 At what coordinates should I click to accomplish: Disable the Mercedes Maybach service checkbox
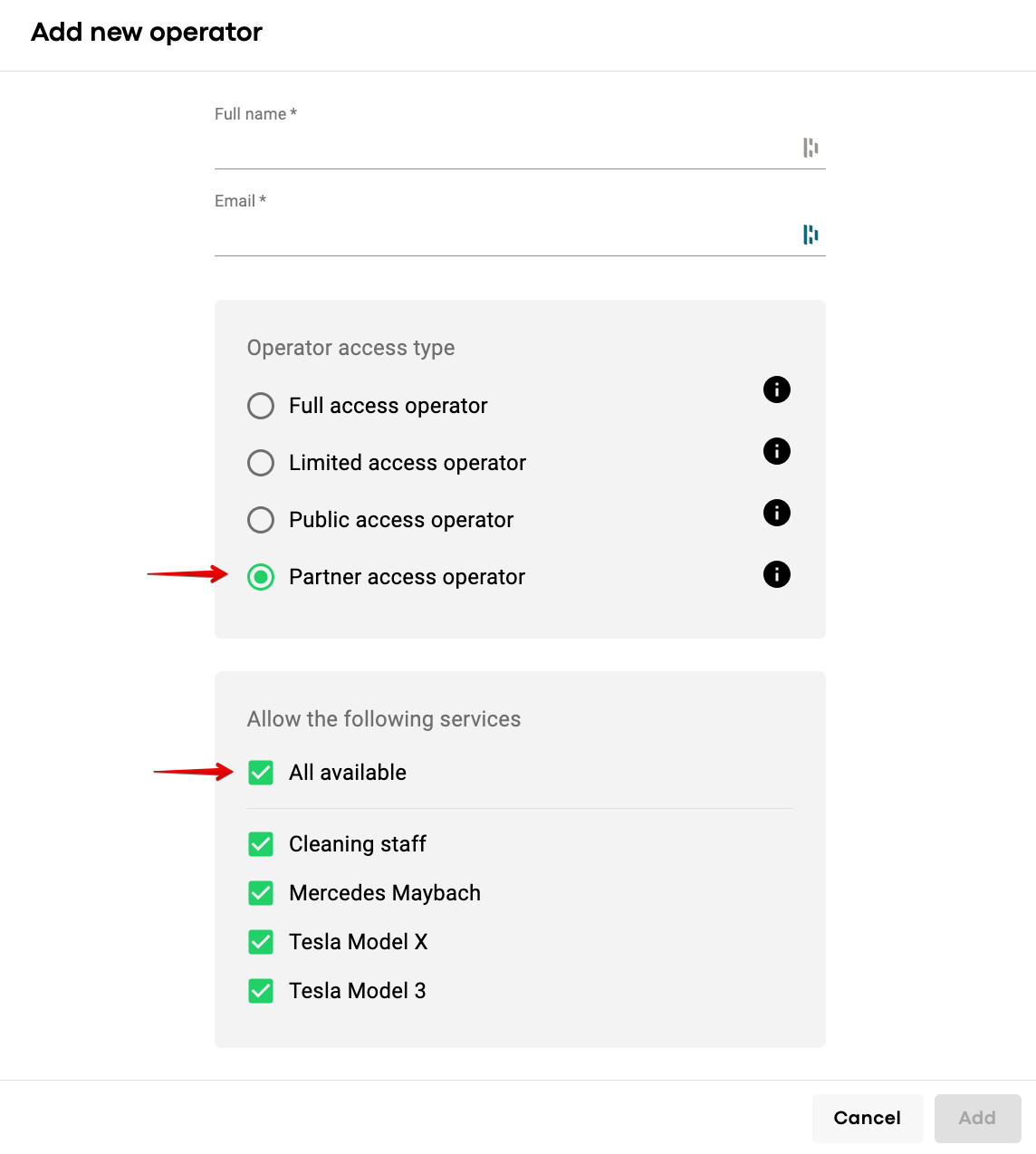261,893
